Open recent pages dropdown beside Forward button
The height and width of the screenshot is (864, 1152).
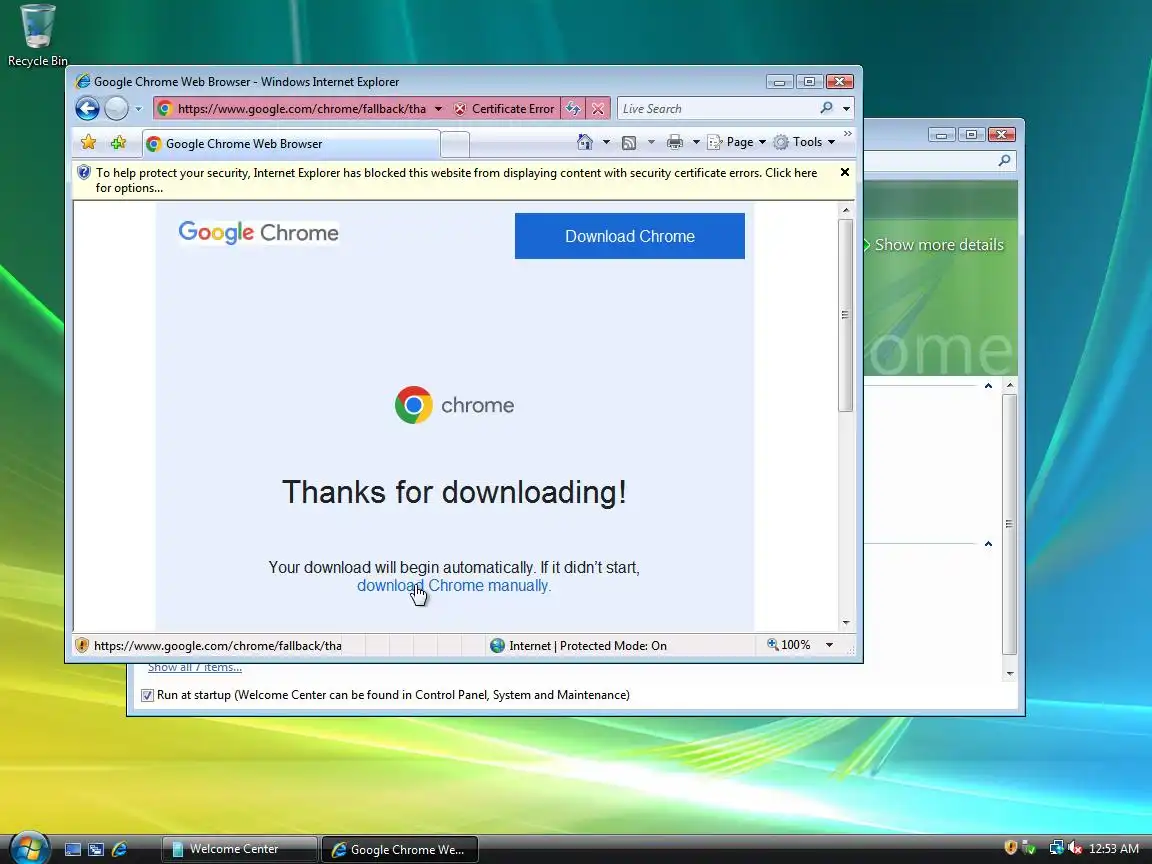coord(138,109)
